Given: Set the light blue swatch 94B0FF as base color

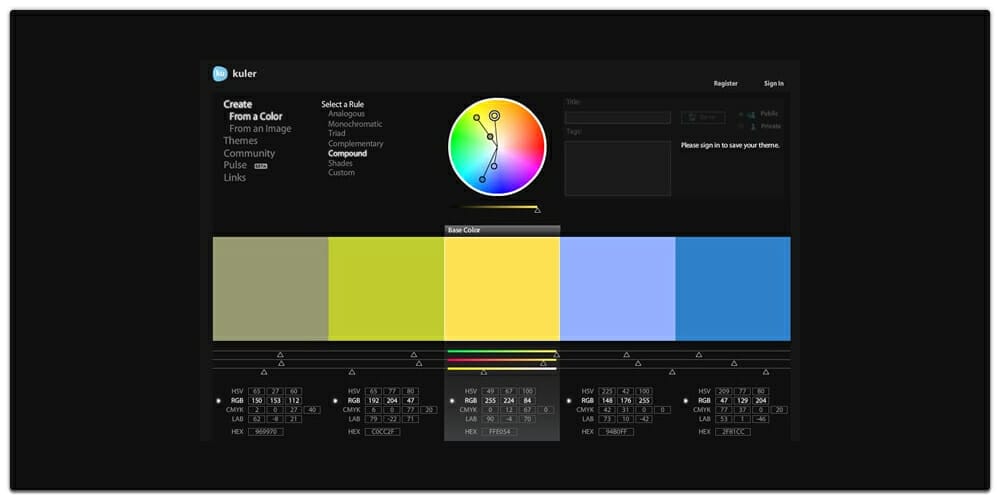Looking at the screenshot, I should pyautogui.click(x=569, y=401).
